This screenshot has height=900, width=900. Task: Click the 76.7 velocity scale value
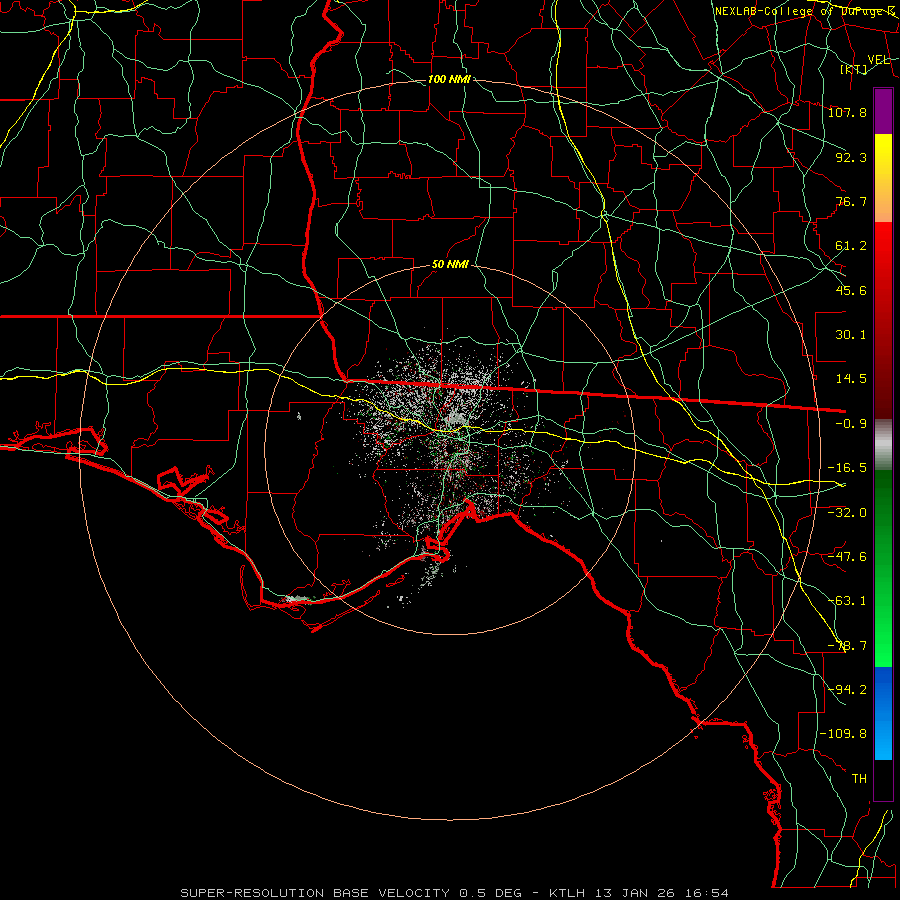point(851,201)
